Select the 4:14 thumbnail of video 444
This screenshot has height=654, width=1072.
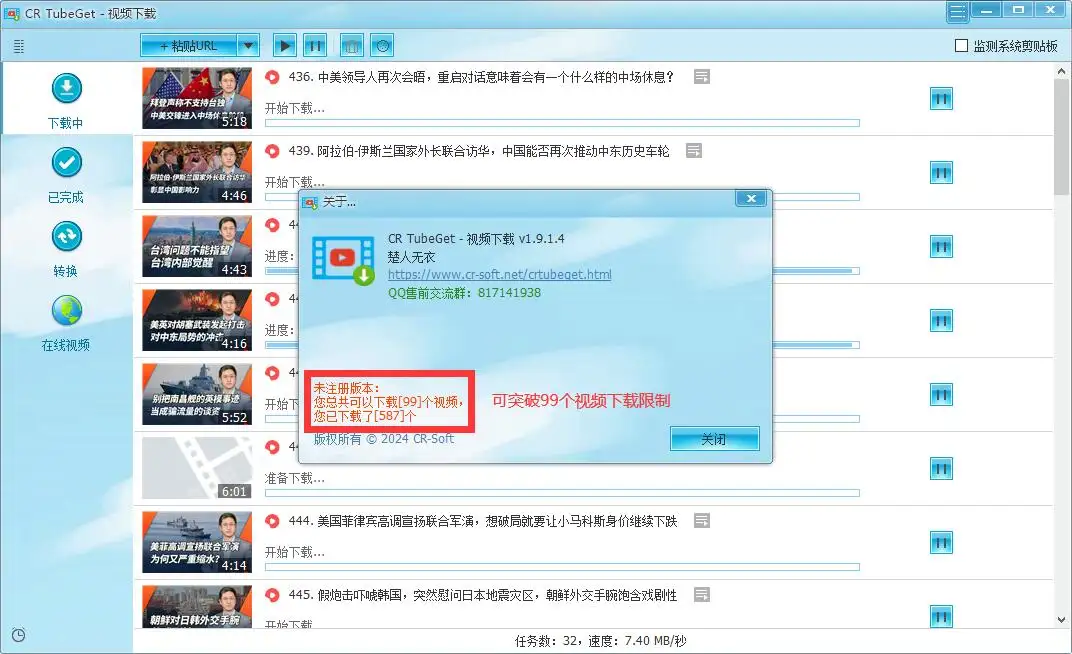point(197,542)
